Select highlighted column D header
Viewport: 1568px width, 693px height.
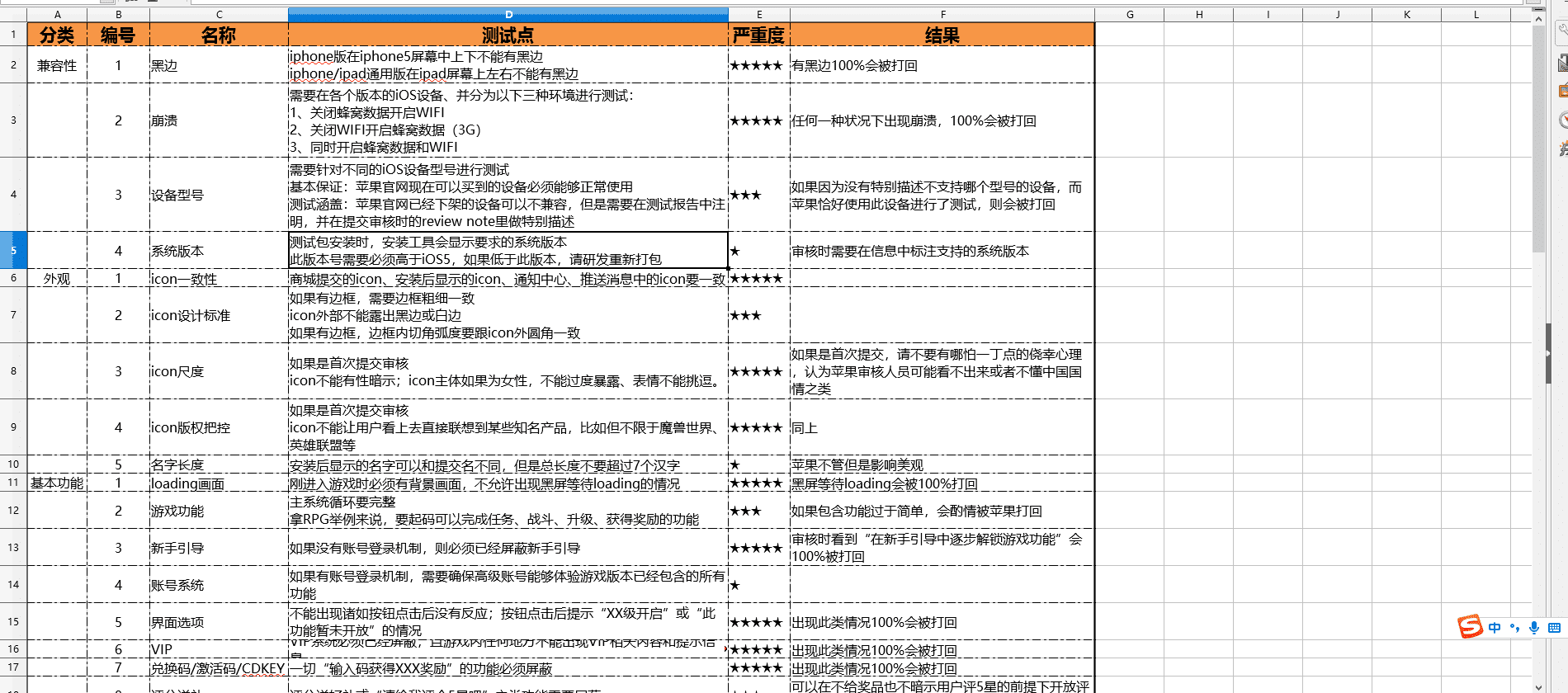click(508, 14)
